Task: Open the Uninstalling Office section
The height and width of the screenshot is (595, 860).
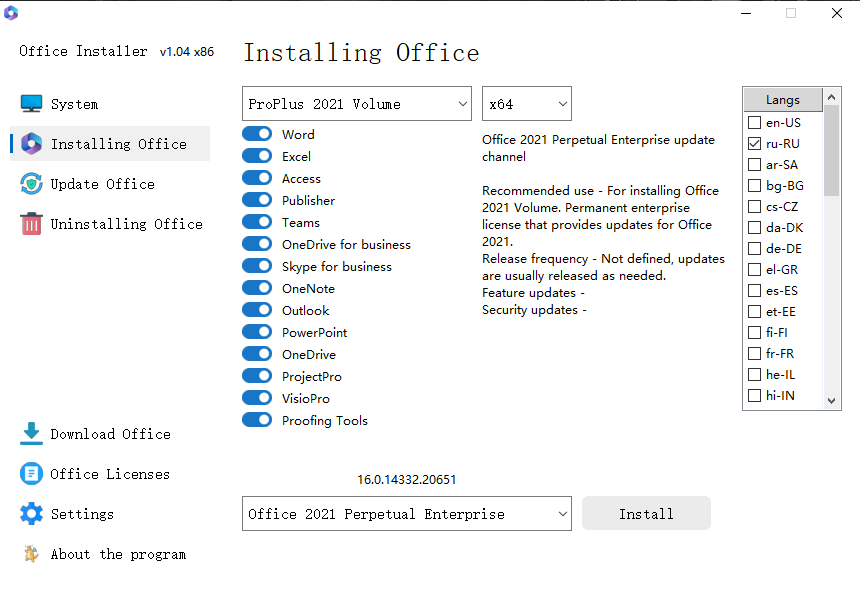Action: (125, 223)
